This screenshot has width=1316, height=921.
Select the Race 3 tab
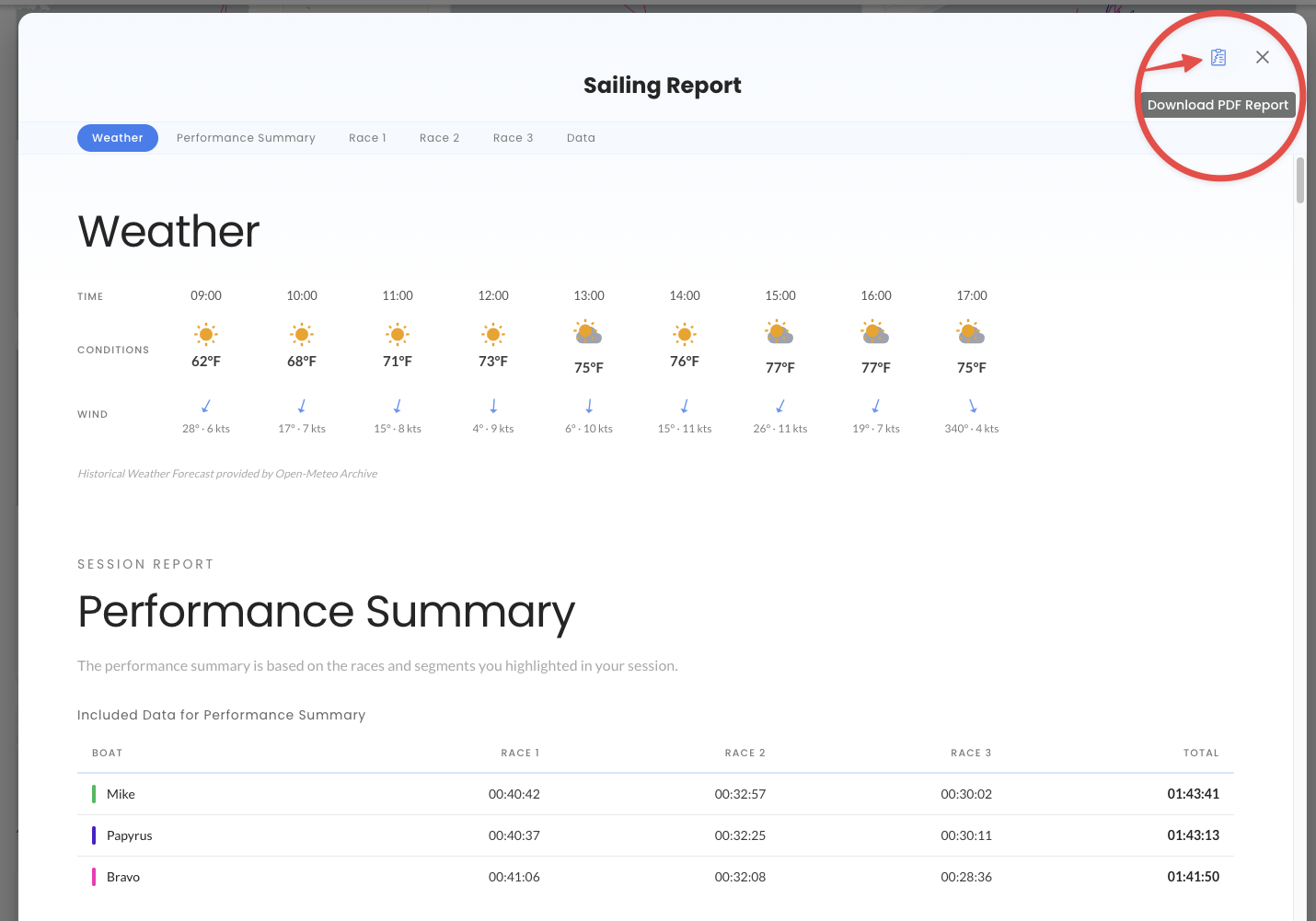coord(513,137)
